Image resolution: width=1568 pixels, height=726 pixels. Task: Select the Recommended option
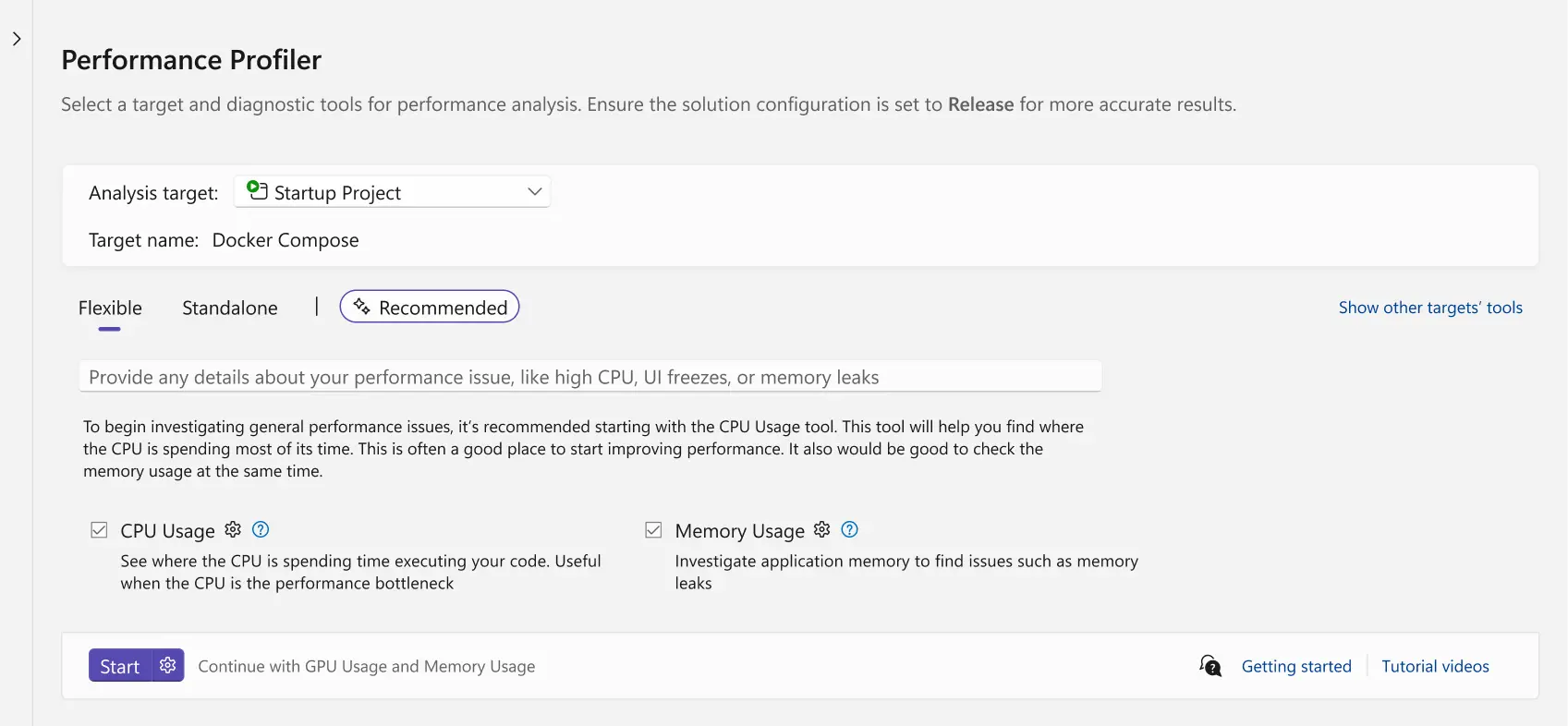click(x=430, y=307)
